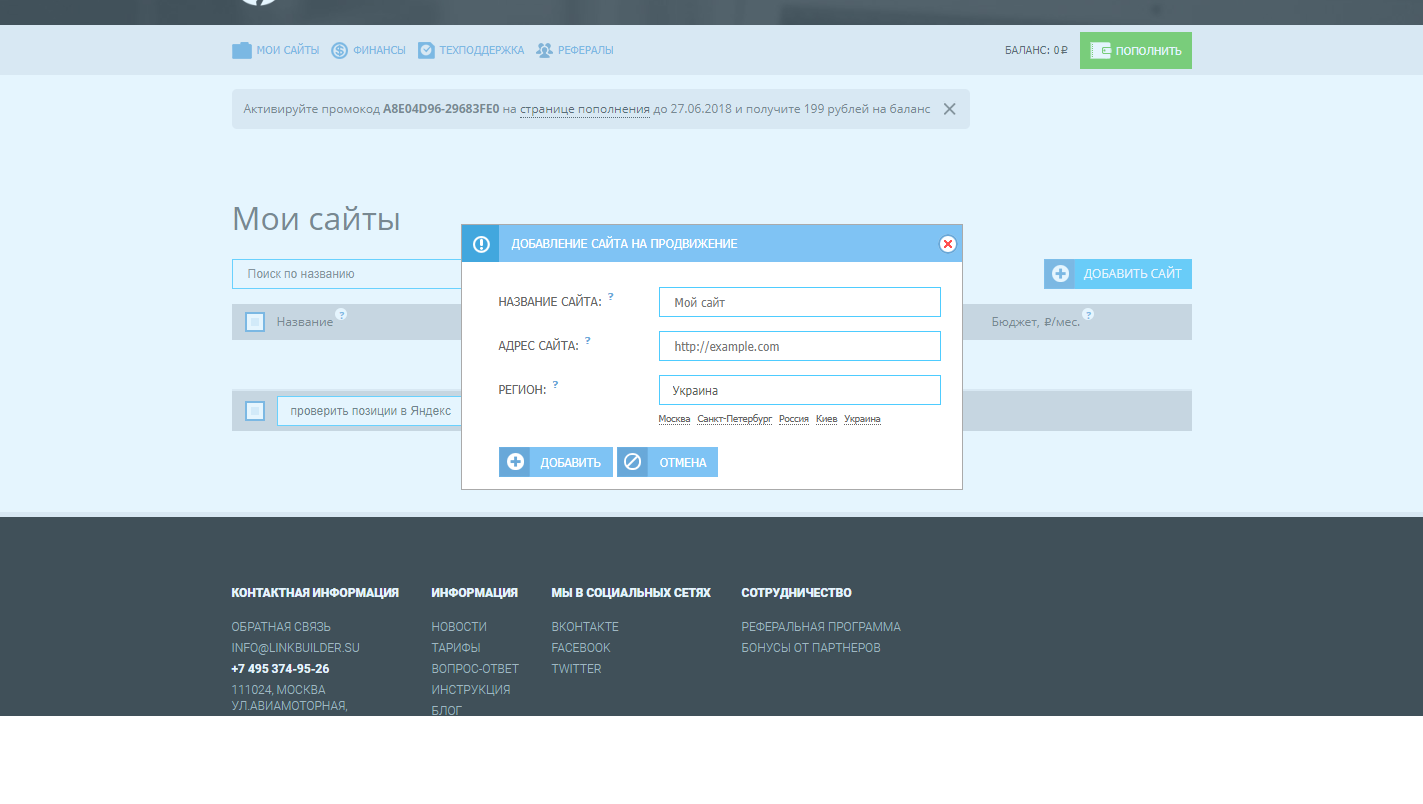The image size is (1423, 804).
Task: Focus the site name field 'Мой сайт'
Action: [800, 302]
